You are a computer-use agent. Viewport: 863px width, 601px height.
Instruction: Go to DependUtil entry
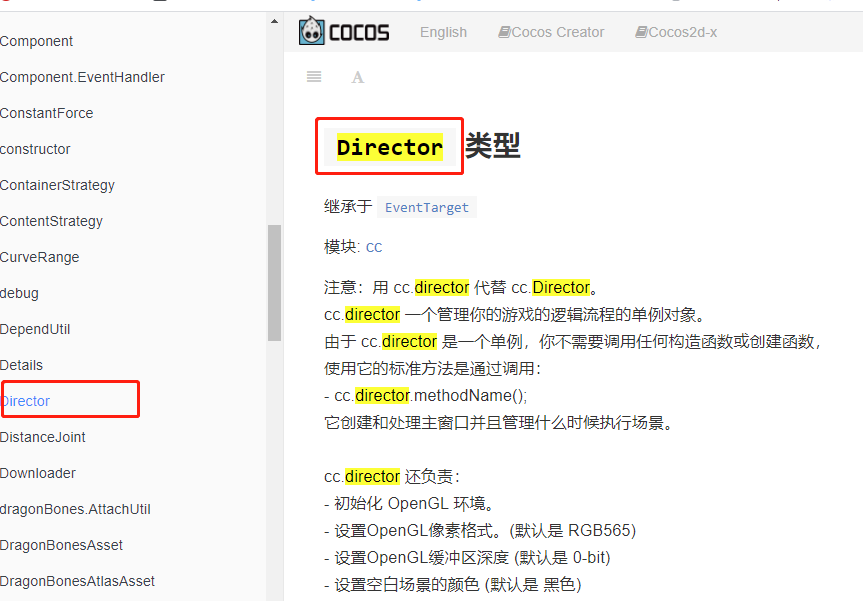35,330
